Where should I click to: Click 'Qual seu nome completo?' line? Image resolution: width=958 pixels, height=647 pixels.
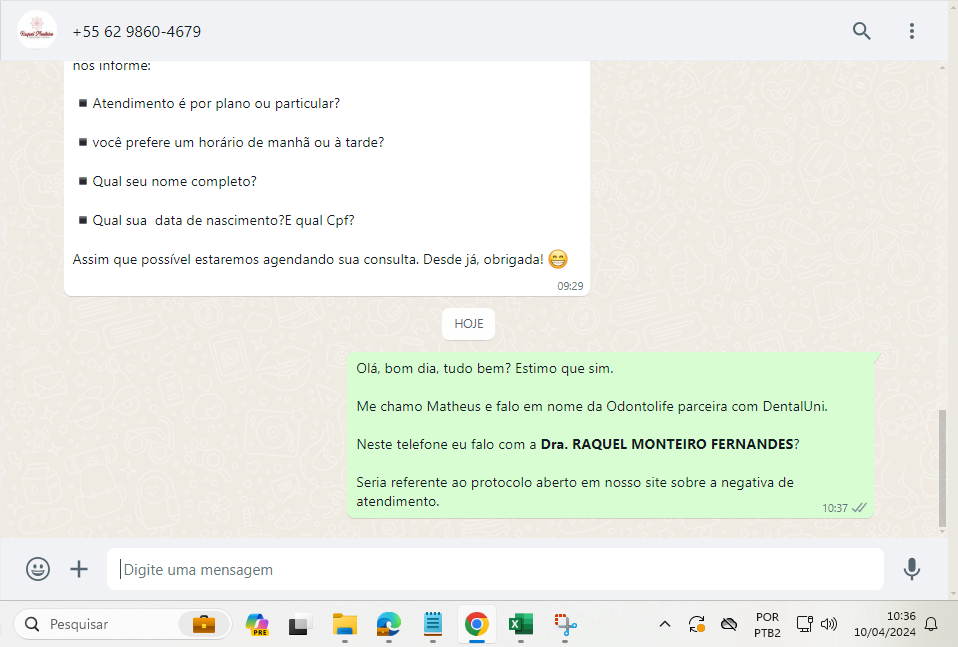point(174,181)
